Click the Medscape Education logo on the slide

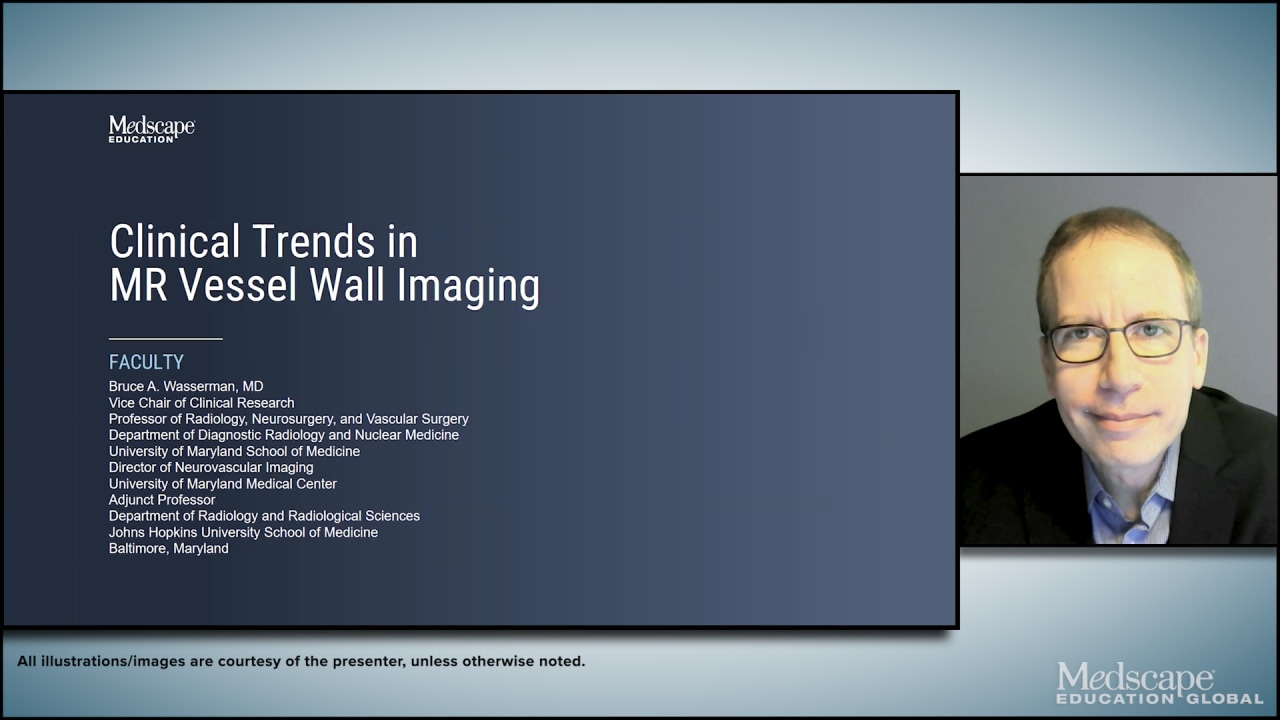[152, 128]
